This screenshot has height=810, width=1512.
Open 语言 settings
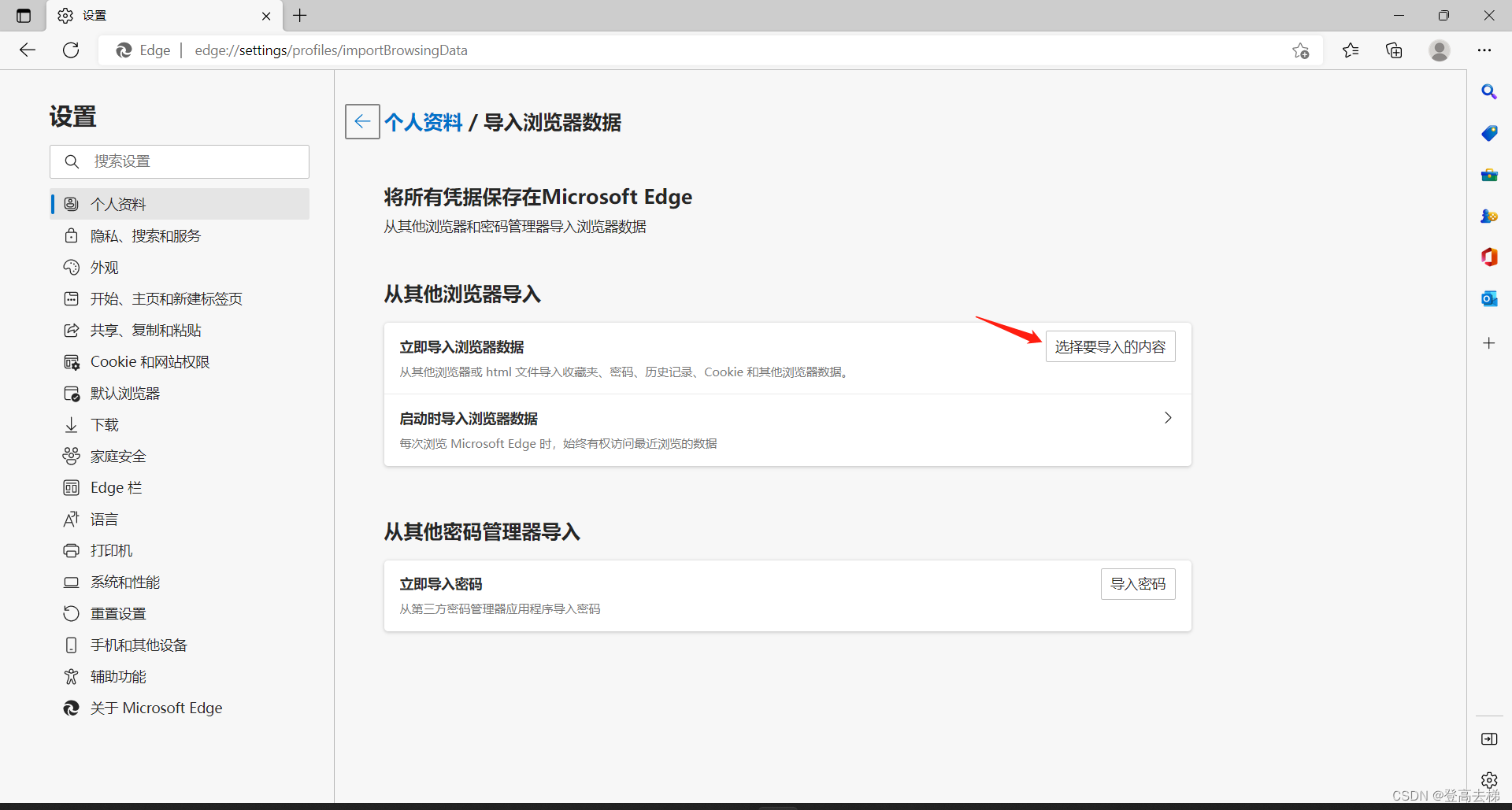click(180, 519)
